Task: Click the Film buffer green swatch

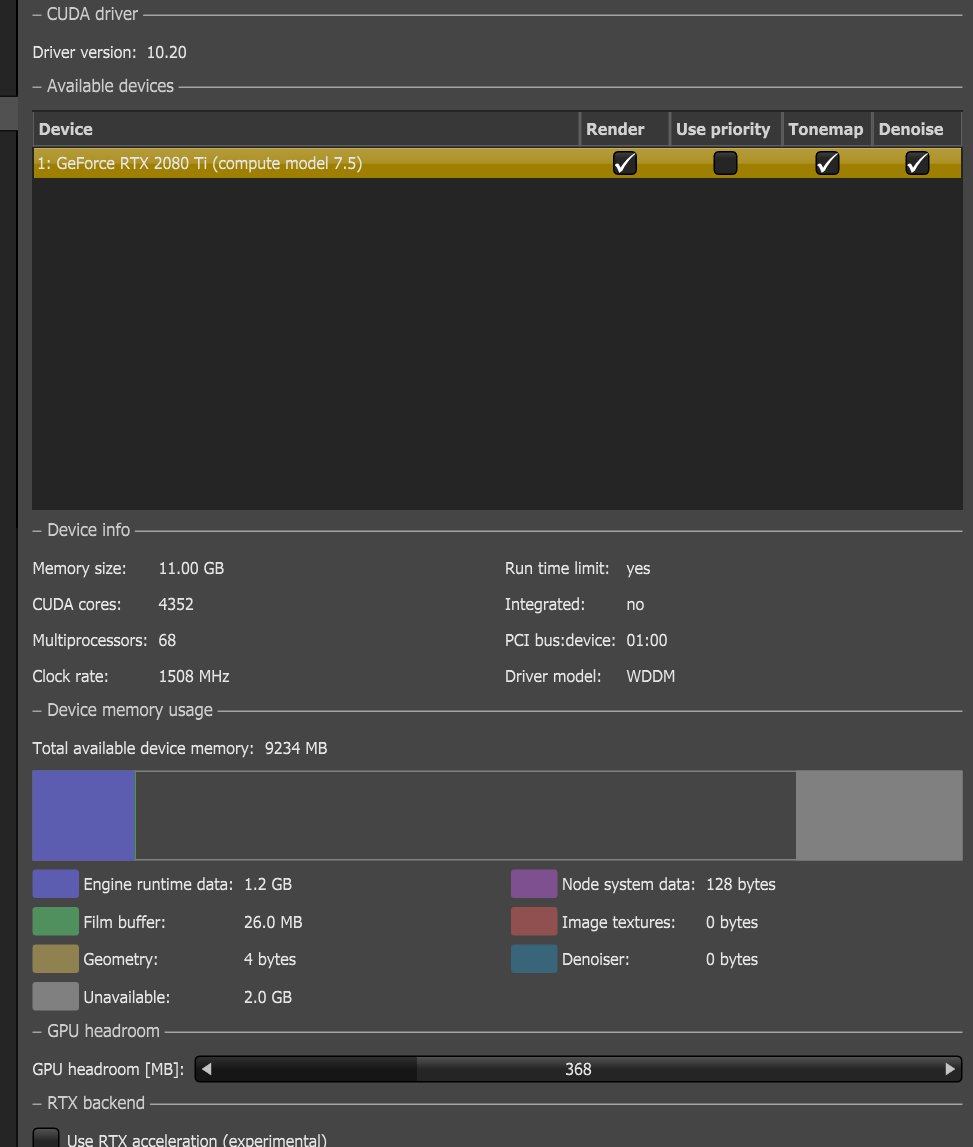Action: tap(56, 921)
